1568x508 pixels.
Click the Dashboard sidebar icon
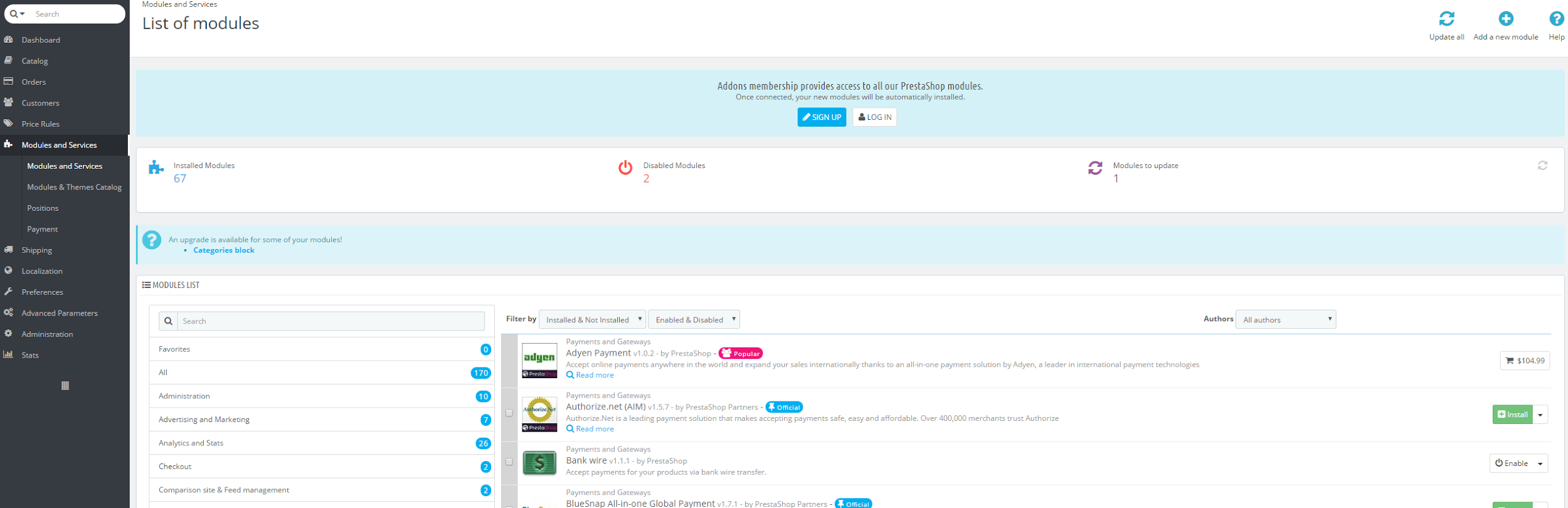(x=8, y=40)
